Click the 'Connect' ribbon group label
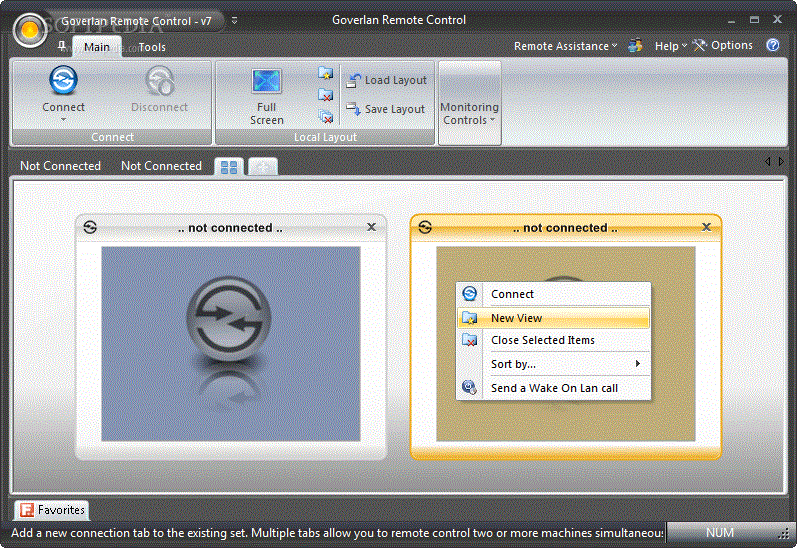This screenshot has width=797, height=548. [x=112, y=137]
